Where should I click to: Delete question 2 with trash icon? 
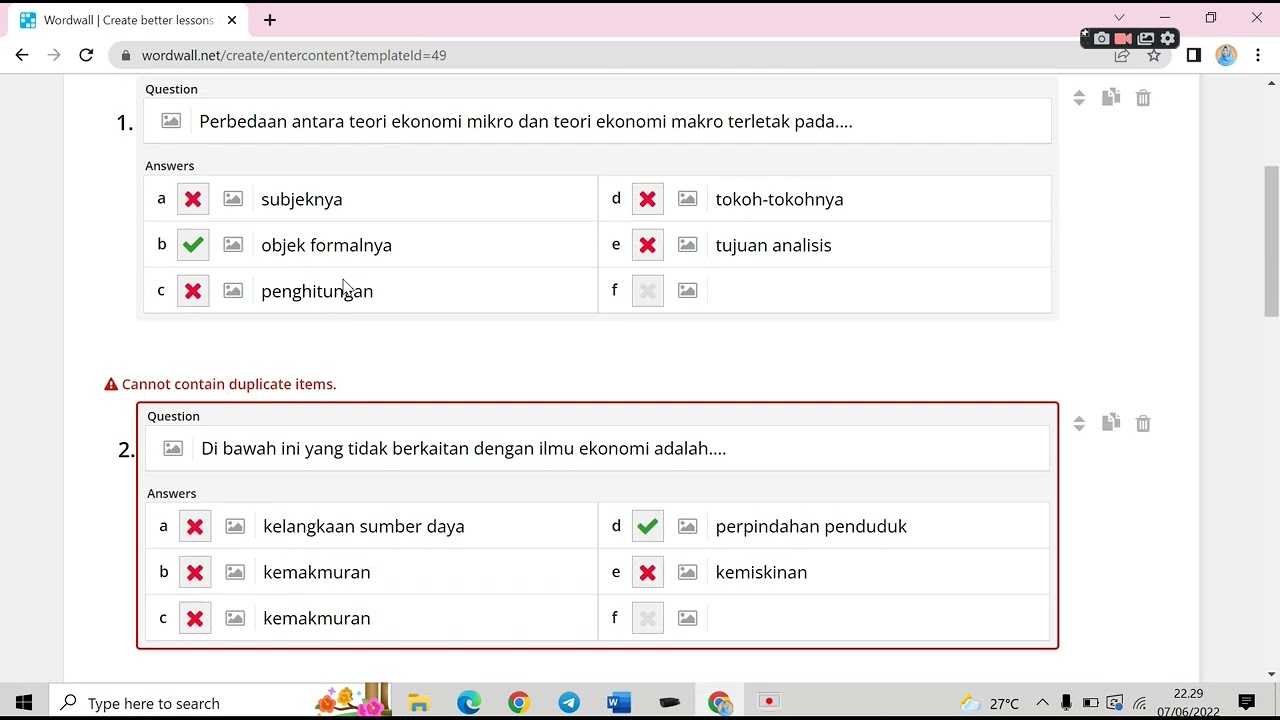pos(1143,423)
